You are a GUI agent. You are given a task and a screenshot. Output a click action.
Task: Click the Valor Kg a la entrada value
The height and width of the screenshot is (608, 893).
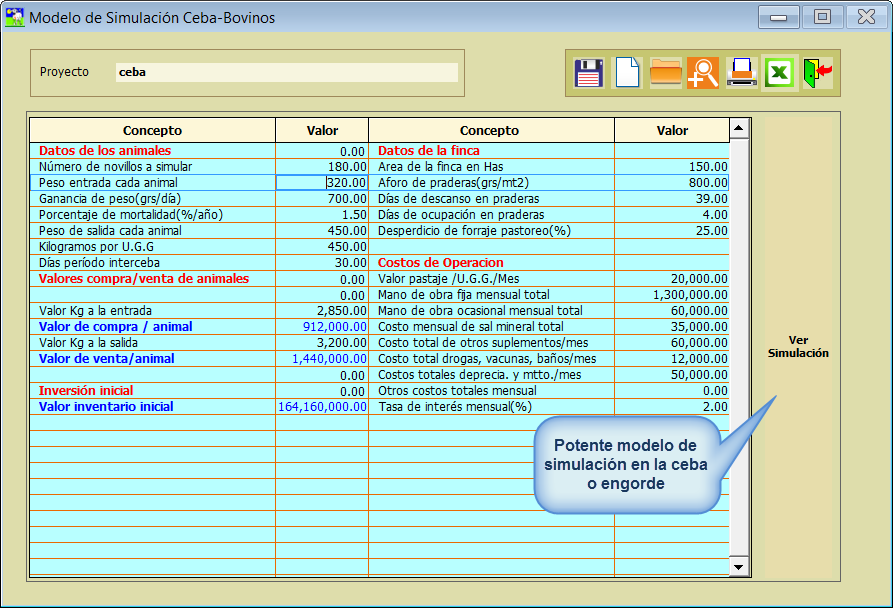[322, 311]
